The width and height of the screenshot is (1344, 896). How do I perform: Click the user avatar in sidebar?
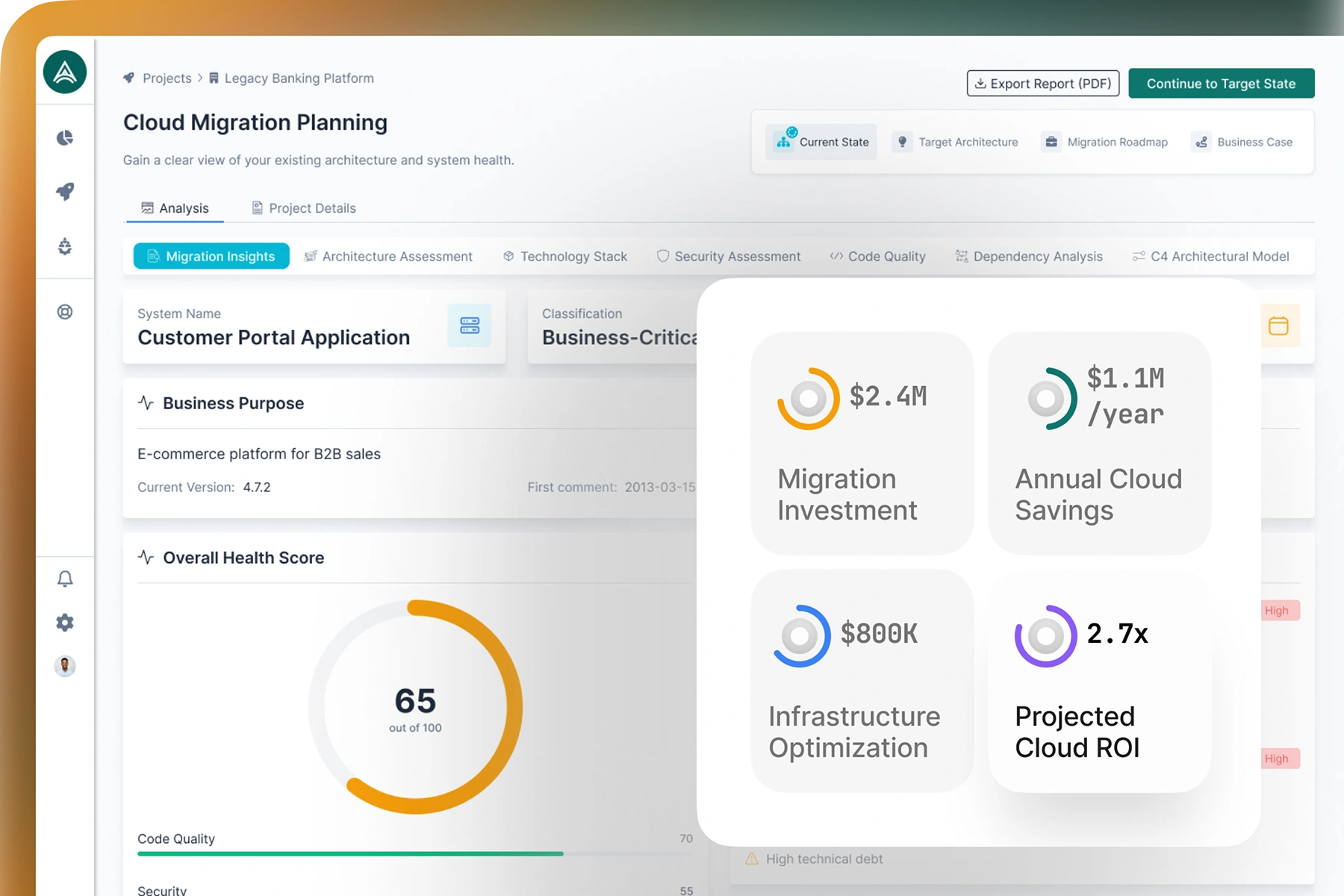tap(65, 666)
